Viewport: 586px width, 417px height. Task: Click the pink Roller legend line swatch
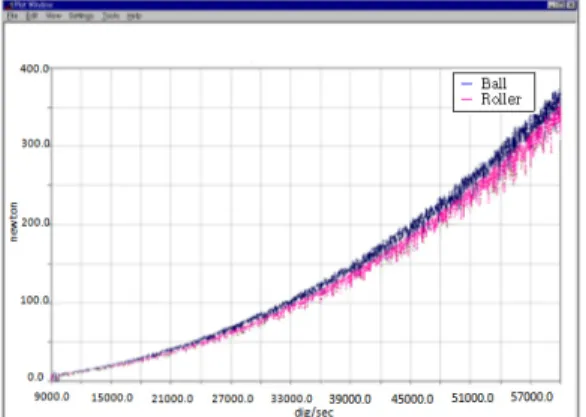(467, 99)
